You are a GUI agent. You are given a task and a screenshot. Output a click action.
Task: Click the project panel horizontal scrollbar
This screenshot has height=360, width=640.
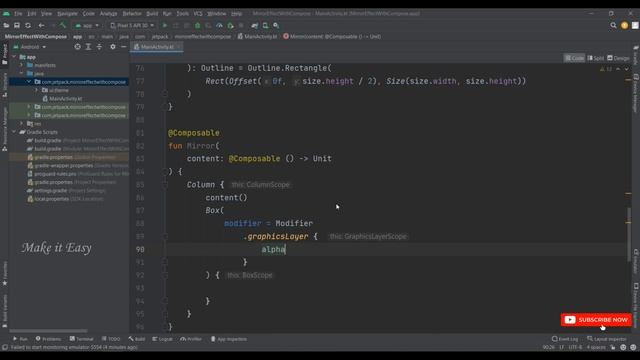tap(48, 331)
